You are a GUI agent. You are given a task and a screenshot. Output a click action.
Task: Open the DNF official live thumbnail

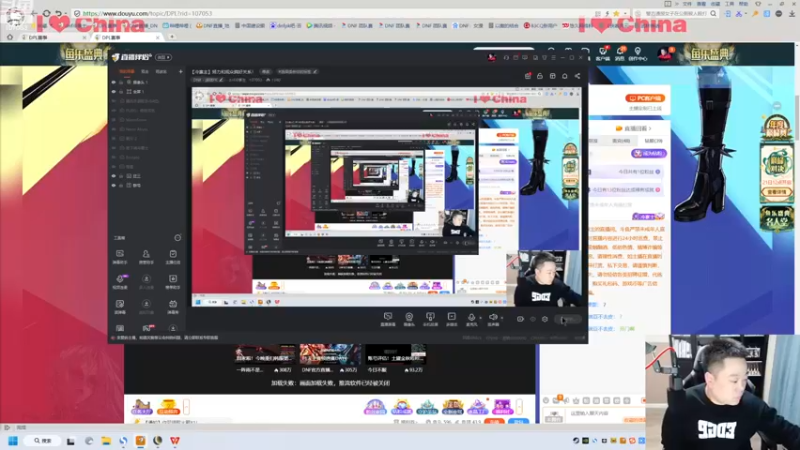[x=330, y=354]
